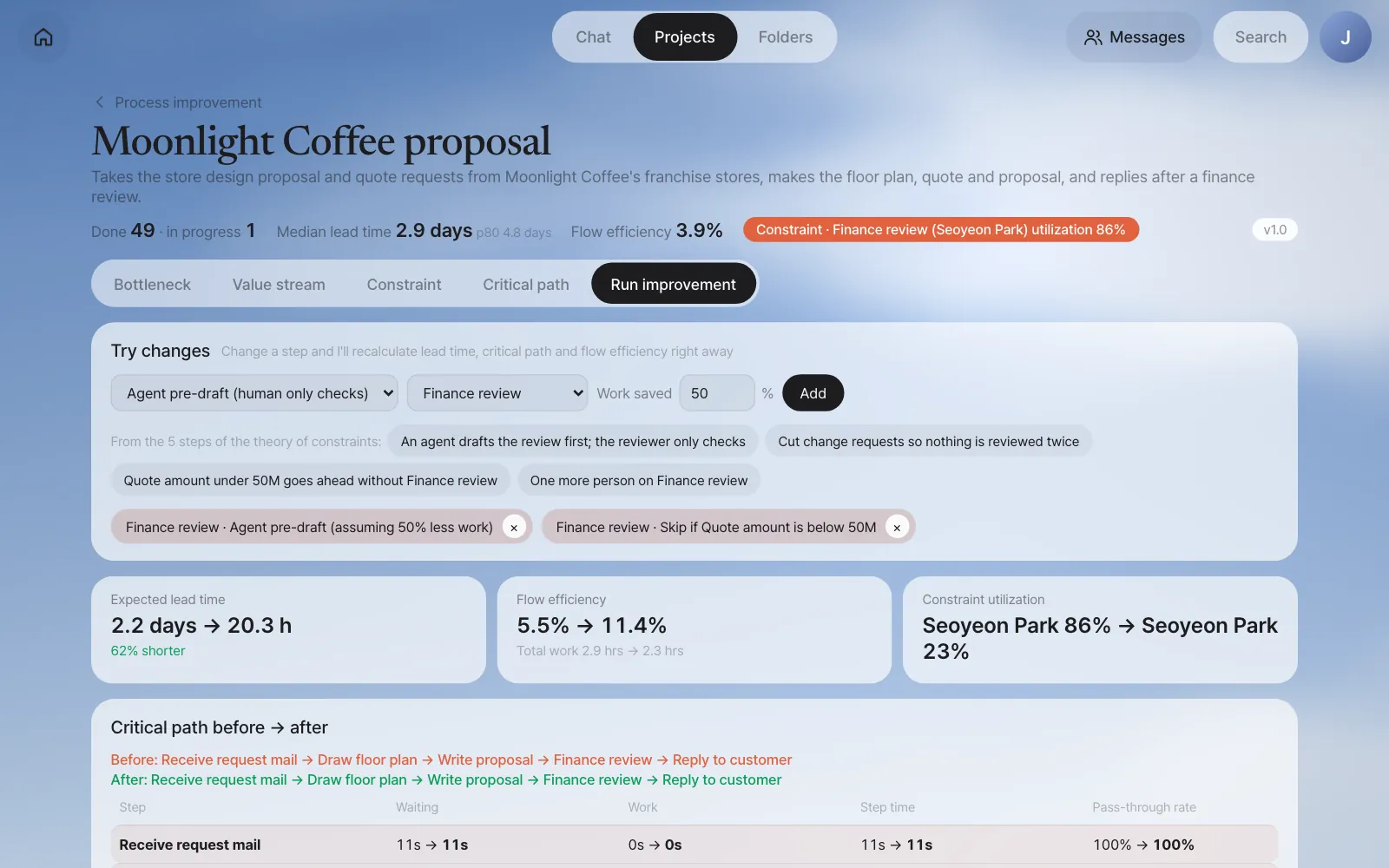Click the Total work 2.9 hrs line
Screen dimensions: 1389x868
pyautogui.click(x=600, y=651)
